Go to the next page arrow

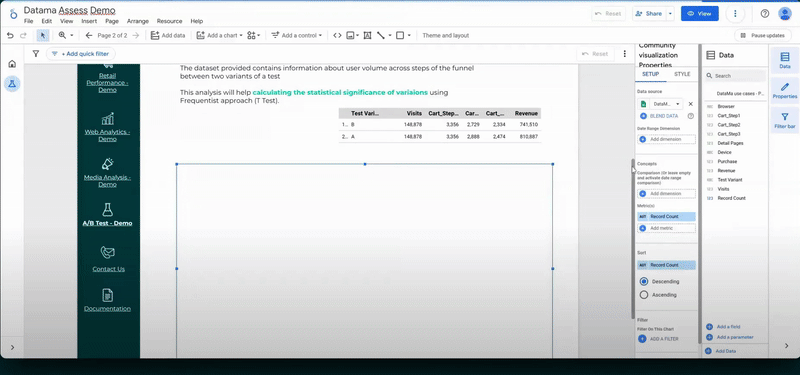click(135, 36)
